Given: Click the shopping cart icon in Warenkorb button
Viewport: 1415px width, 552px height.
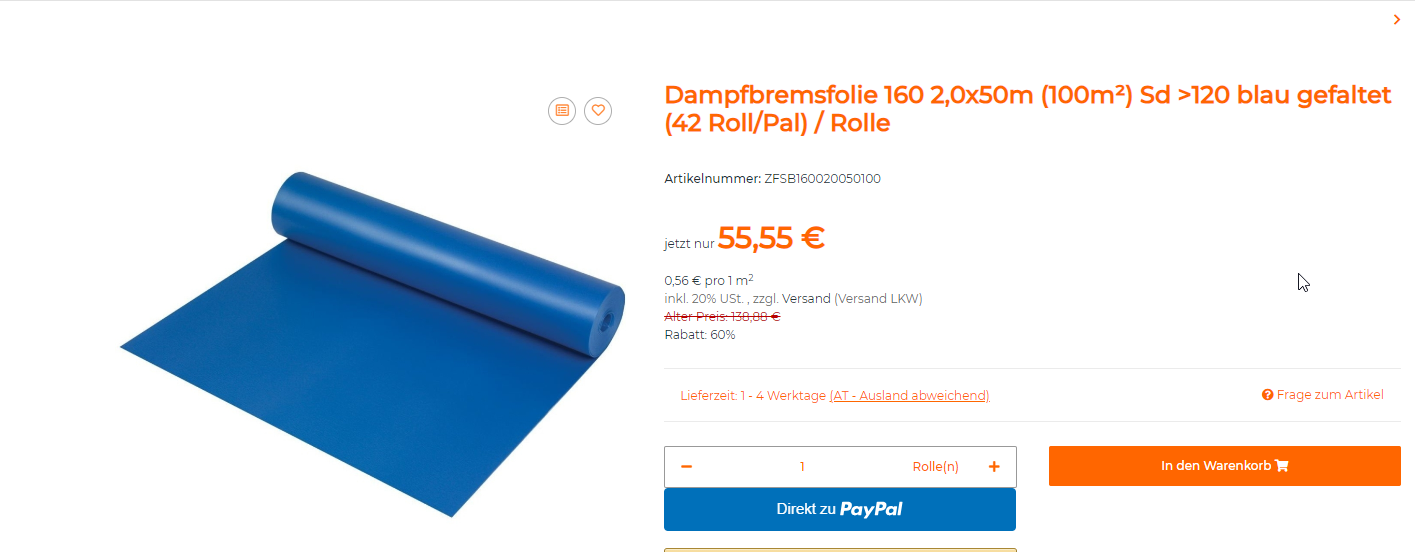Looking at the screenshot, I should click(x=1282, y=466).
